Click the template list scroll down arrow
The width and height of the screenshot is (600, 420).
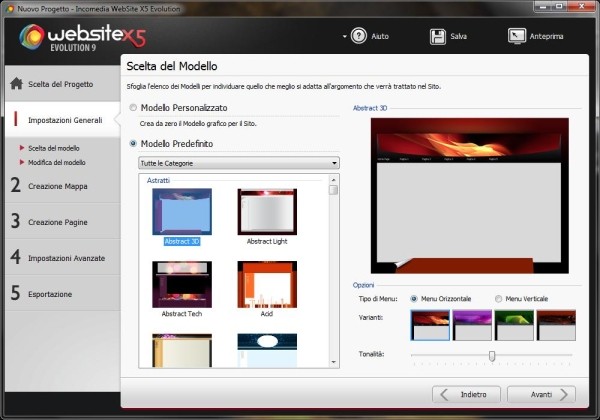click(334, 362)
